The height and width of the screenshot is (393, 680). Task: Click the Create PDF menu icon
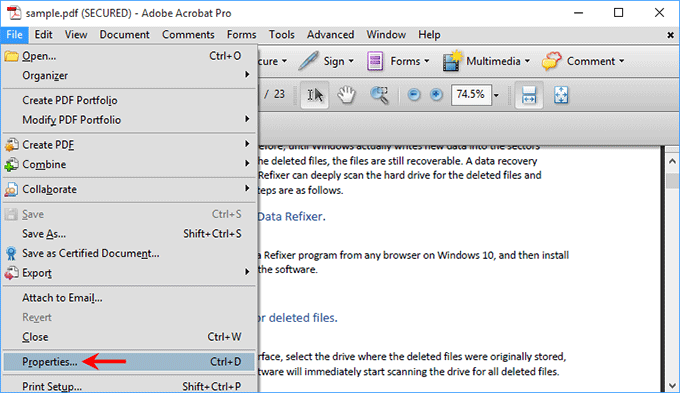(11, 145)
